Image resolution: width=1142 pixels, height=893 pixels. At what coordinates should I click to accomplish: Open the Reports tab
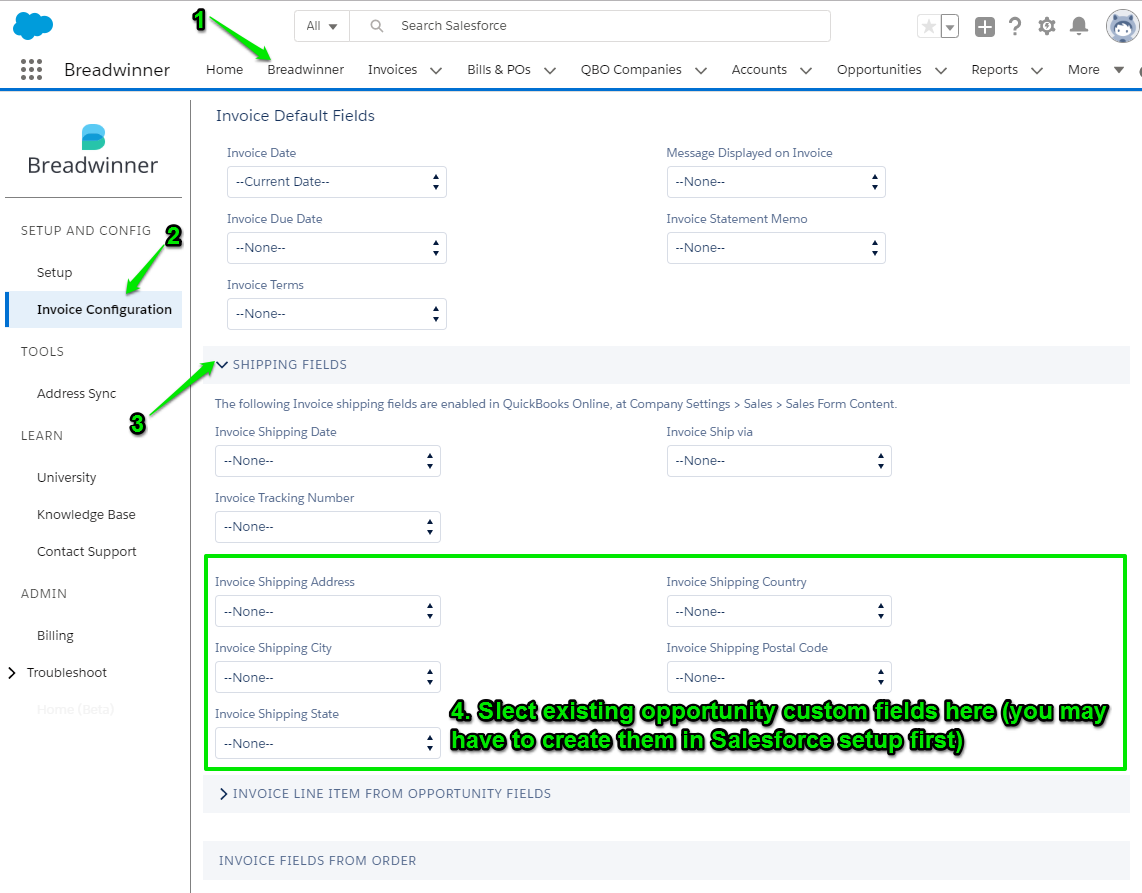(x=994, y=69)
